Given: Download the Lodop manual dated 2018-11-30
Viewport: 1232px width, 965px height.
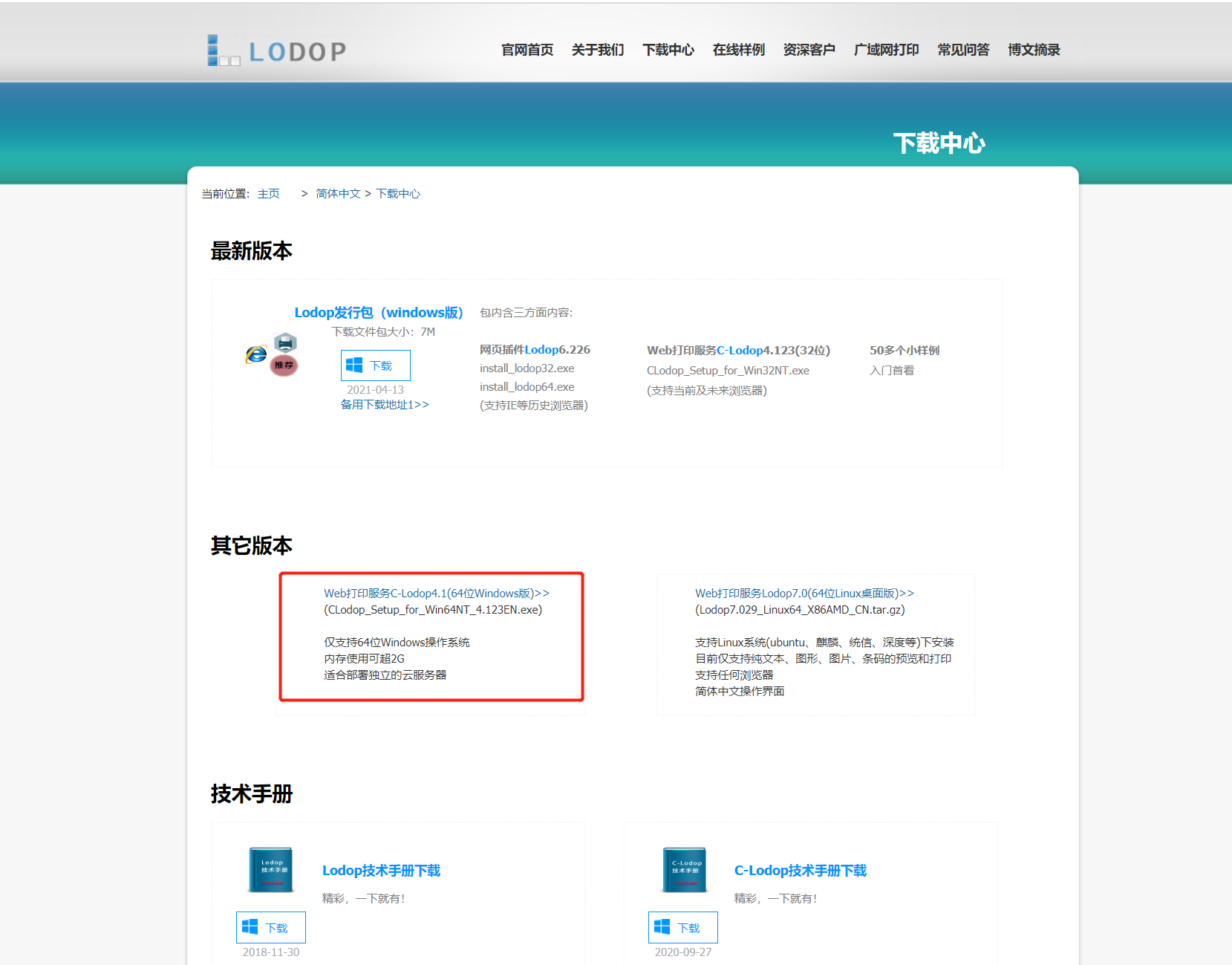Looking at the screenshot, I should point(271,928).
